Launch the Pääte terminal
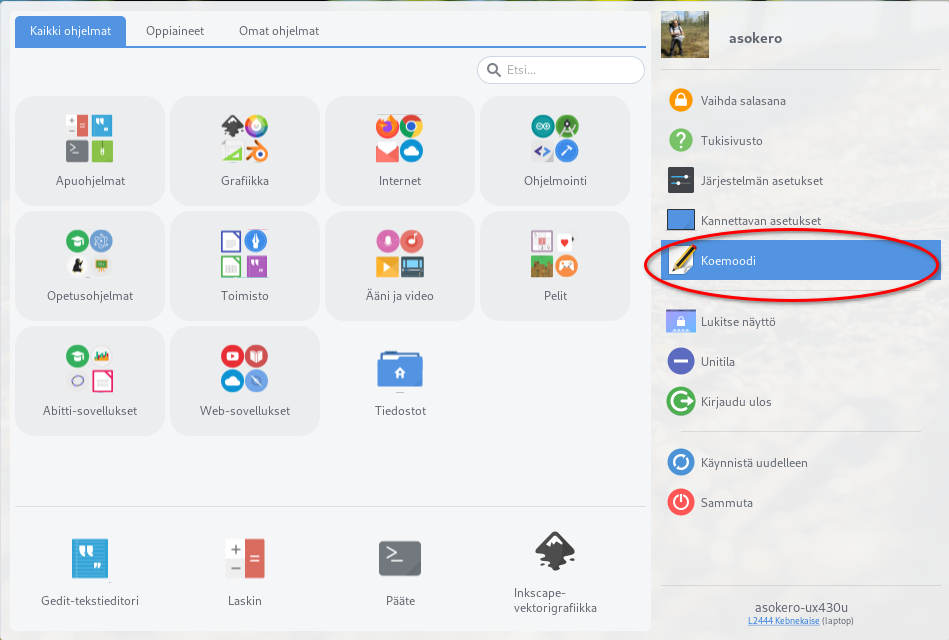 (x=399, y=572)
